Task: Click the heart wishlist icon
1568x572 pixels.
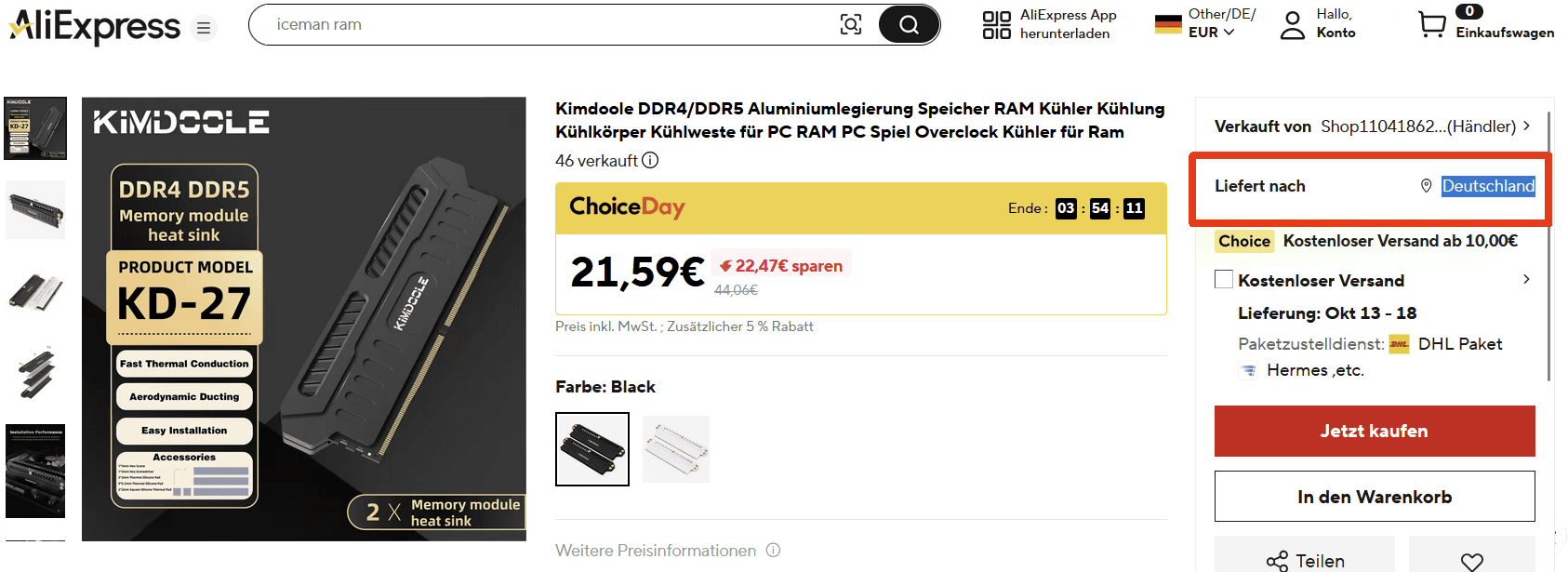Action: click(x=1471, y=561)
